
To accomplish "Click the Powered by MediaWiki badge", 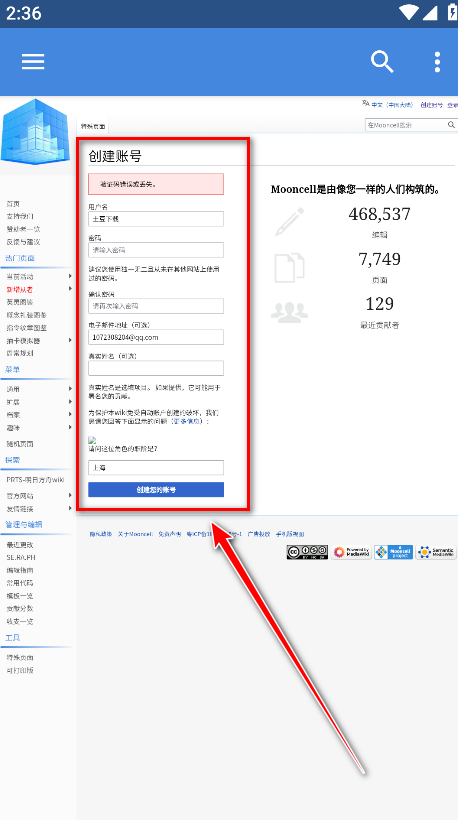I will tap(351, 552).
